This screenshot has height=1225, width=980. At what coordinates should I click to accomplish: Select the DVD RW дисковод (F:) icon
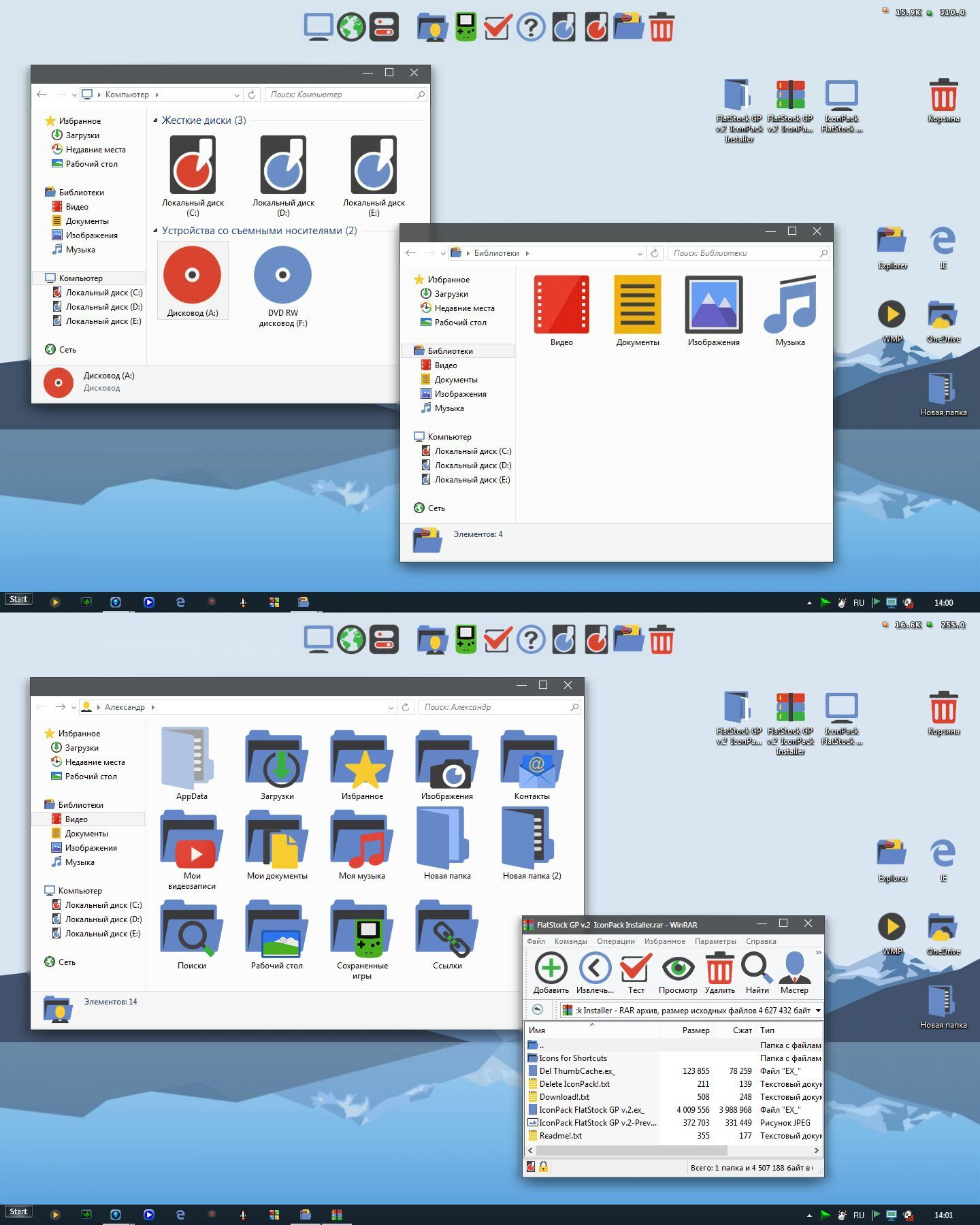282,275
